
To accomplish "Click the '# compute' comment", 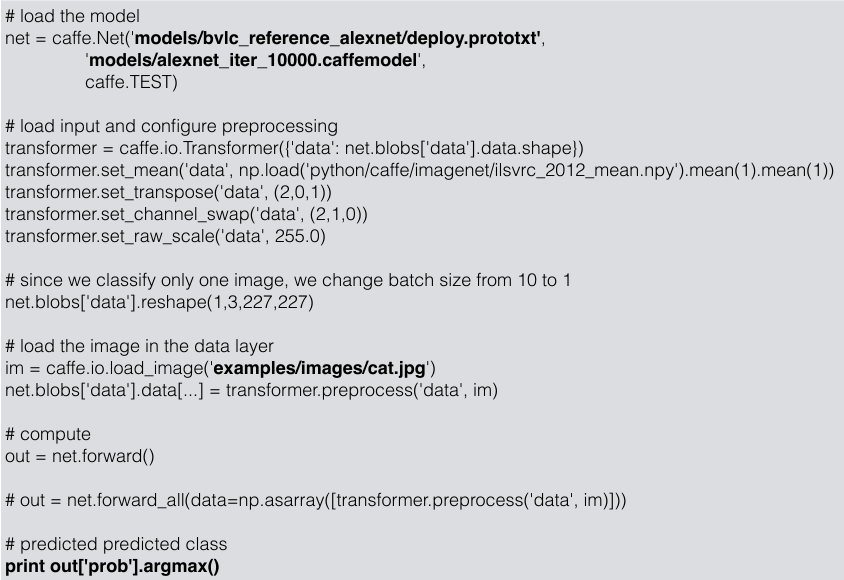I will click(48, 434).
